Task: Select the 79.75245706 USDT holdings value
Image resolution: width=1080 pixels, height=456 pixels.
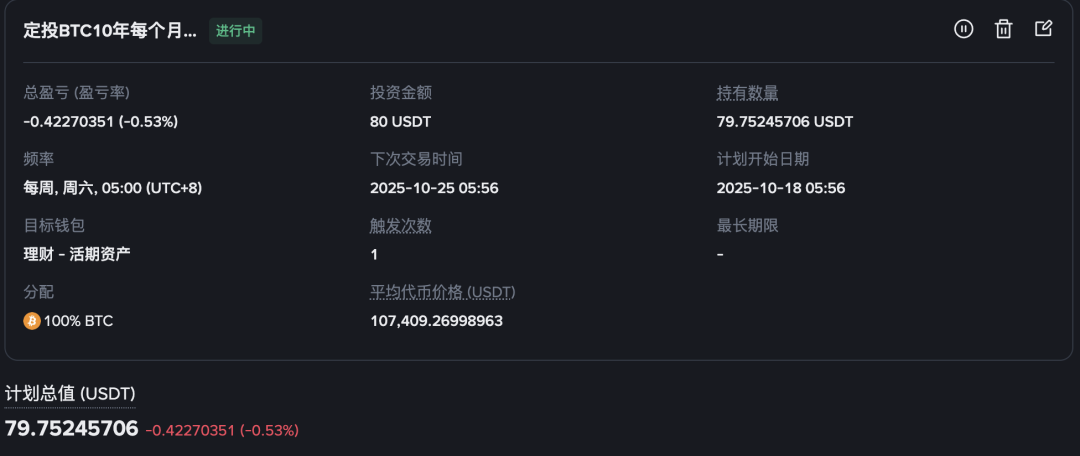Action: point(784,122)
